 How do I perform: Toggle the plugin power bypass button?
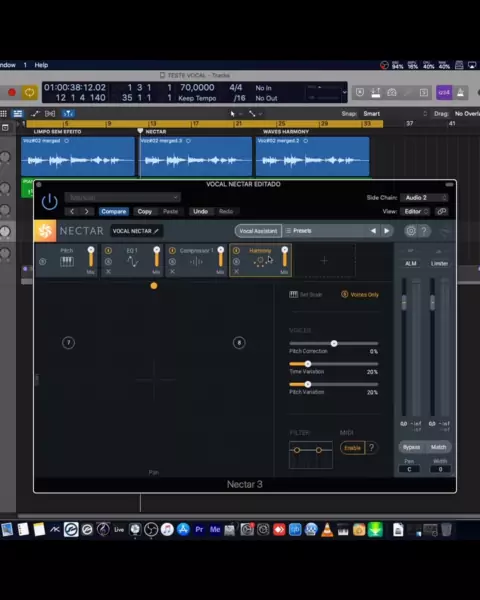pos(50,201)
